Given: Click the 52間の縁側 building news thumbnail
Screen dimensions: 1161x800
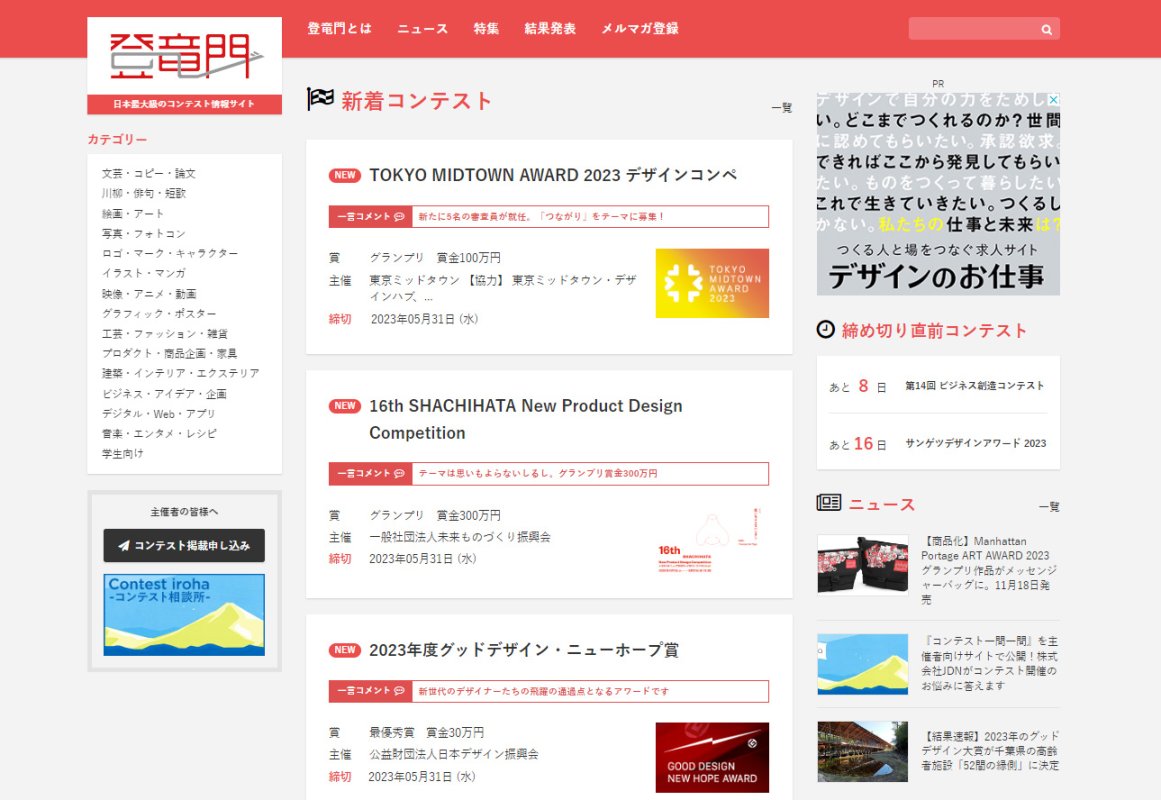Looking at the screenshot, I should pos(863,752).
